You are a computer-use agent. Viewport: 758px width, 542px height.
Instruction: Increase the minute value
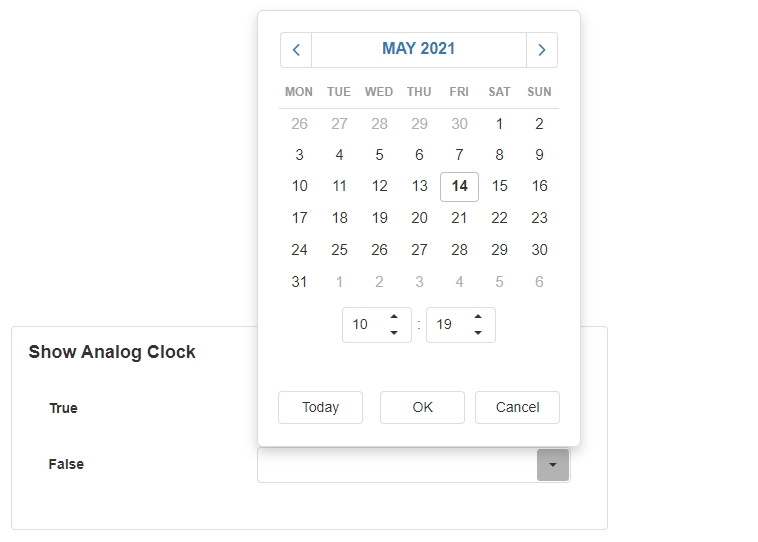(478, 317)
